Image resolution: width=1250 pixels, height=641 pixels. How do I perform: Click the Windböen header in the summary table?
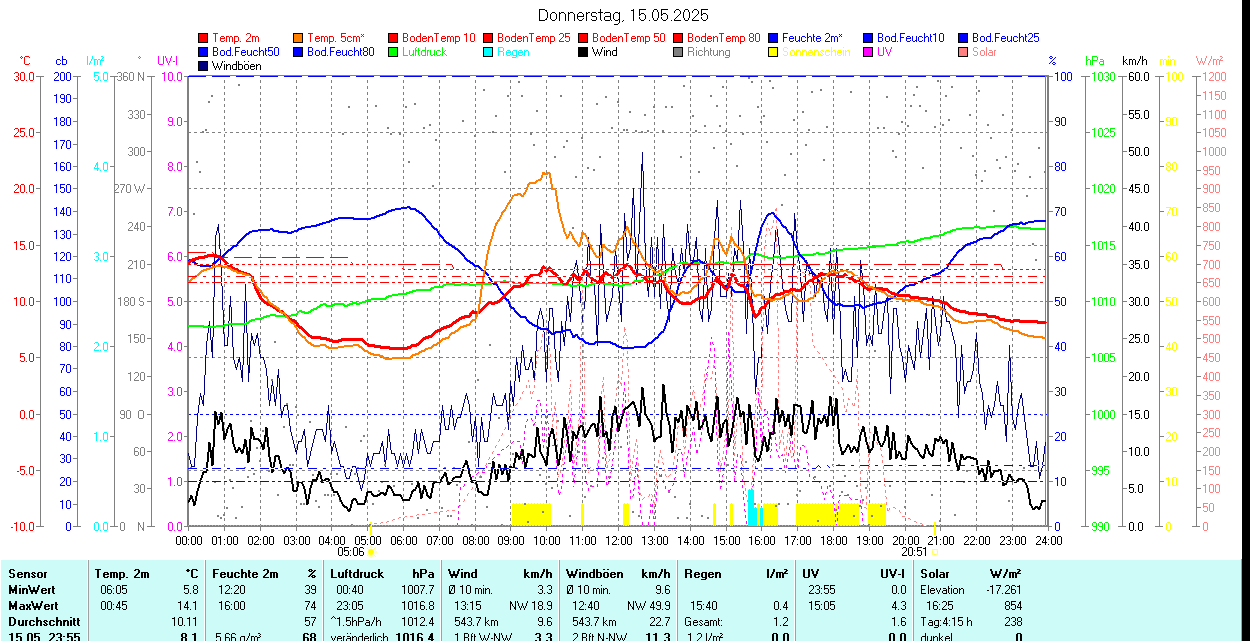[593, 574]
